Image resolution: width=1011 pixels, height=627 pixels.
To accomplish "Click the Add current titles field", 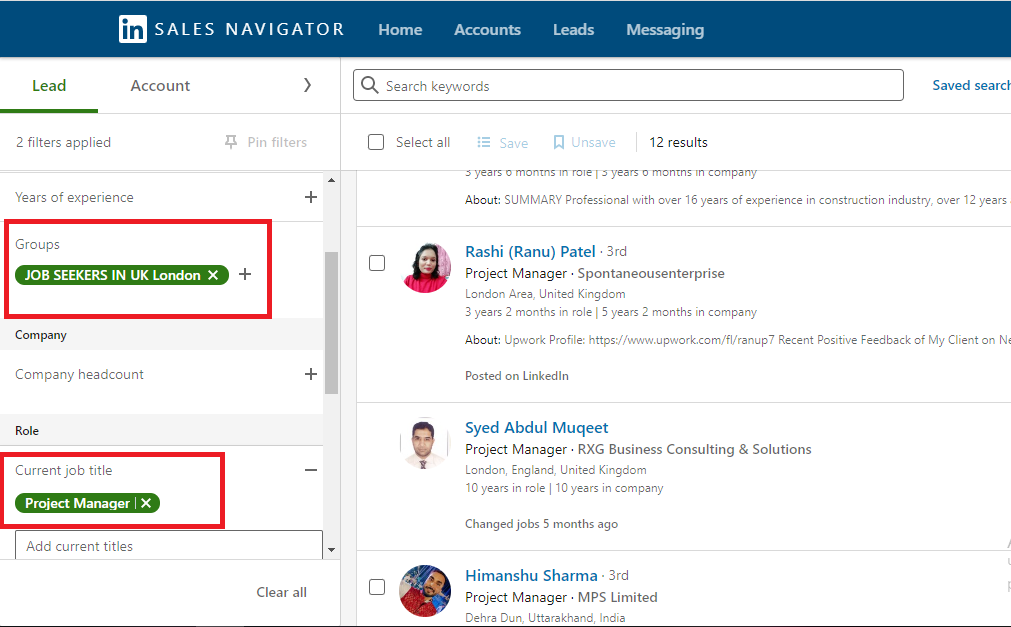I will 169,546.
